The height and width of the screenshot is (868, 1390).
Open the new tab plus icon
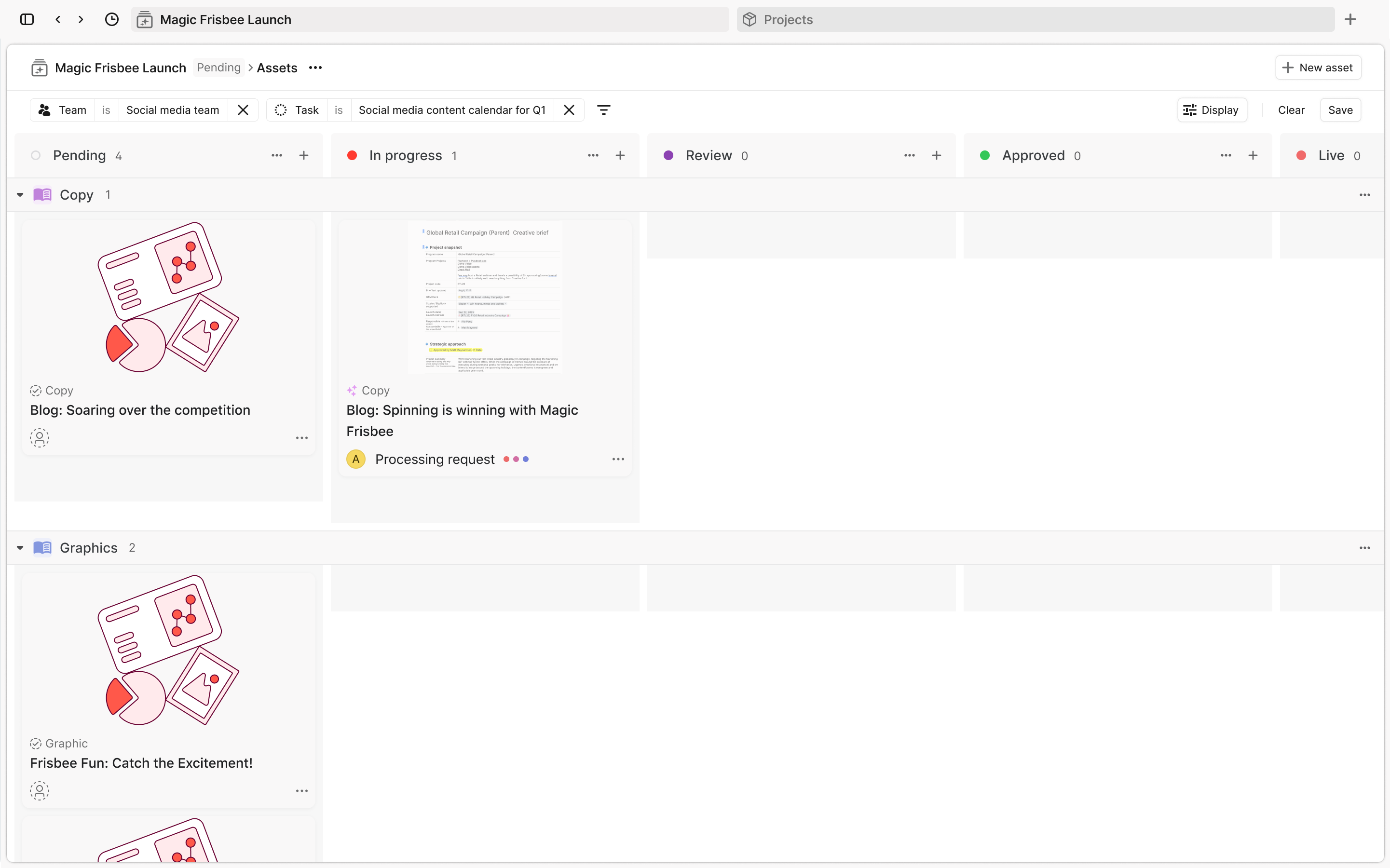pyautogui.click(x=1350, y=19)
